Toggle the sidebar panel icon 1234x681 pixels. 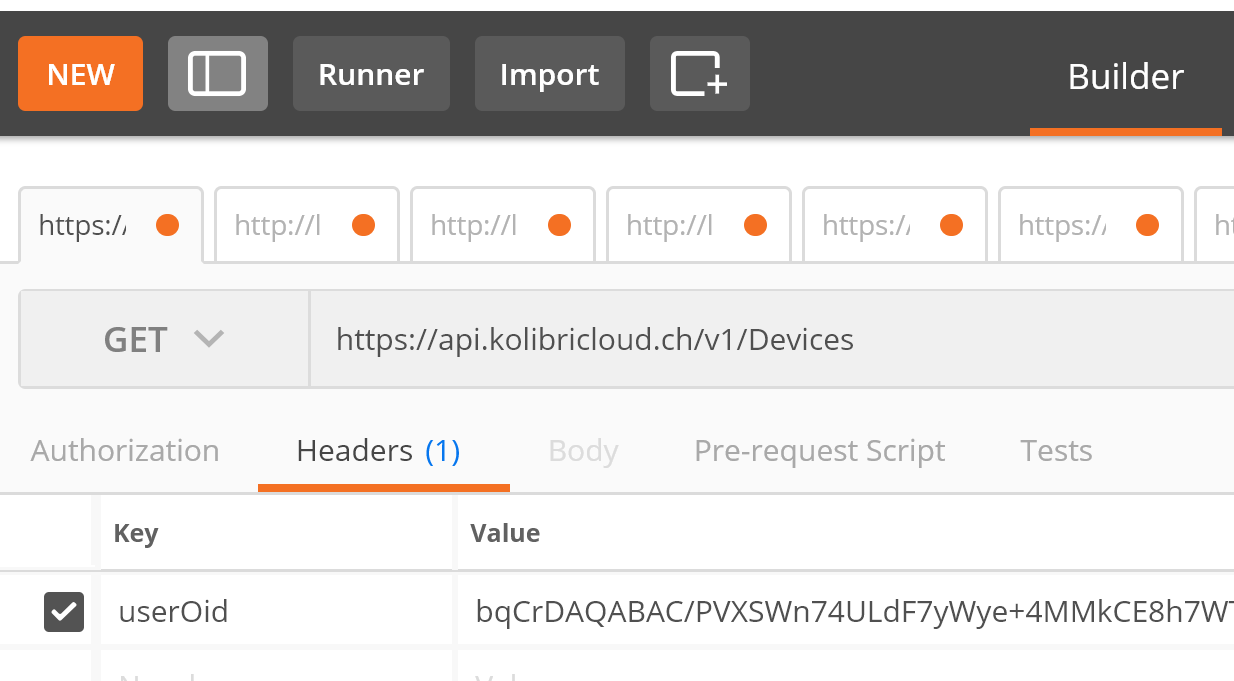[218, 74]
